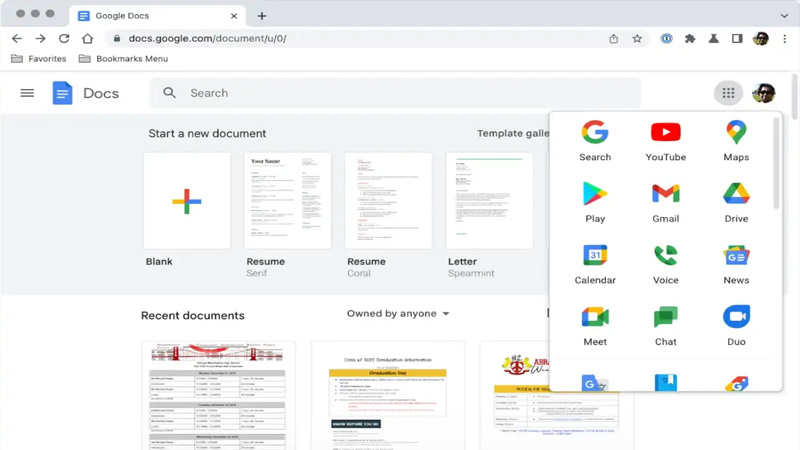The image size is (800, 450).
Task: Create a new Blank document
Action: (x=187, y=201)
